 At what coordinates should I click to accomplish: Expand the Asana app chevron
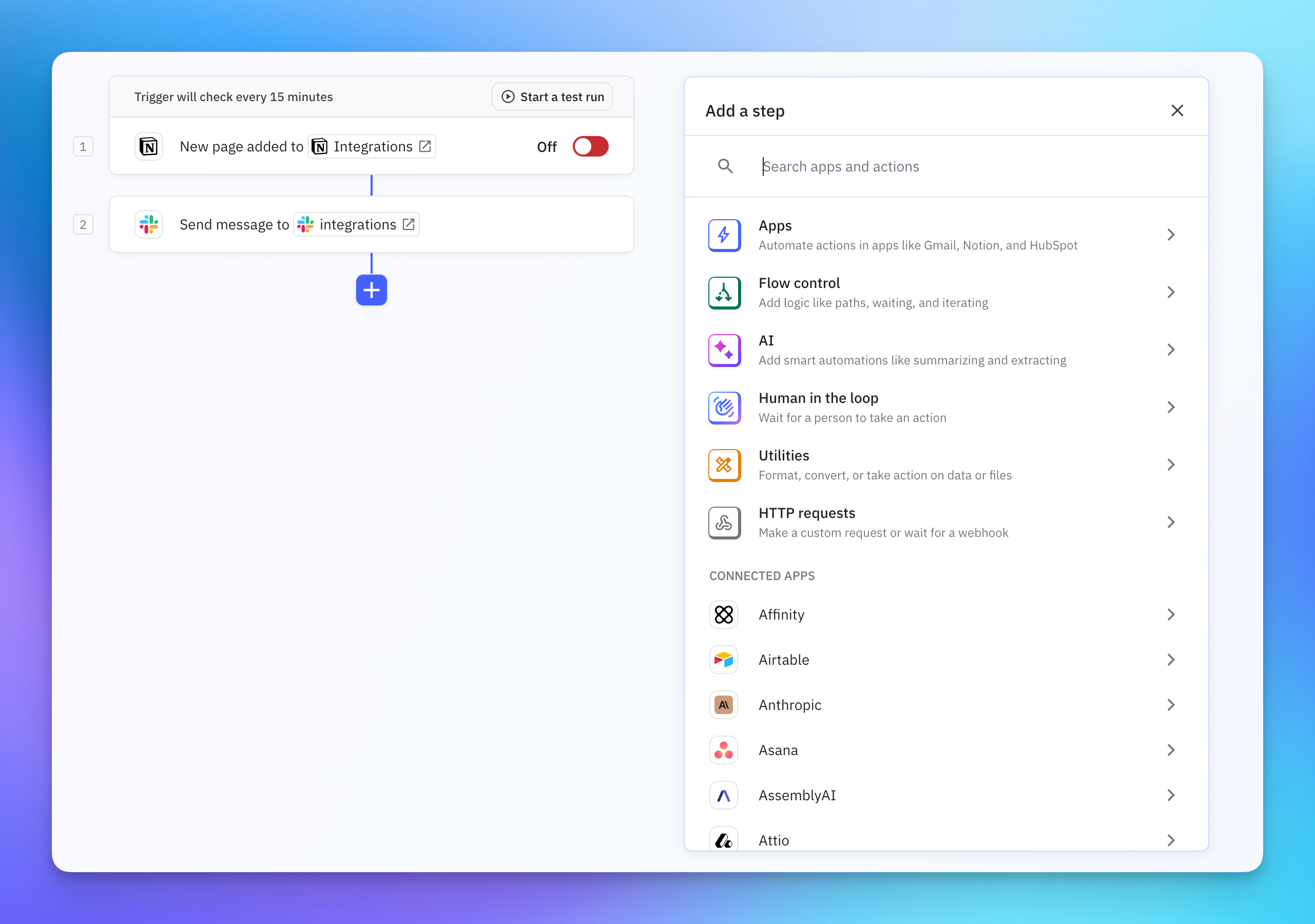pos(1170,750)
